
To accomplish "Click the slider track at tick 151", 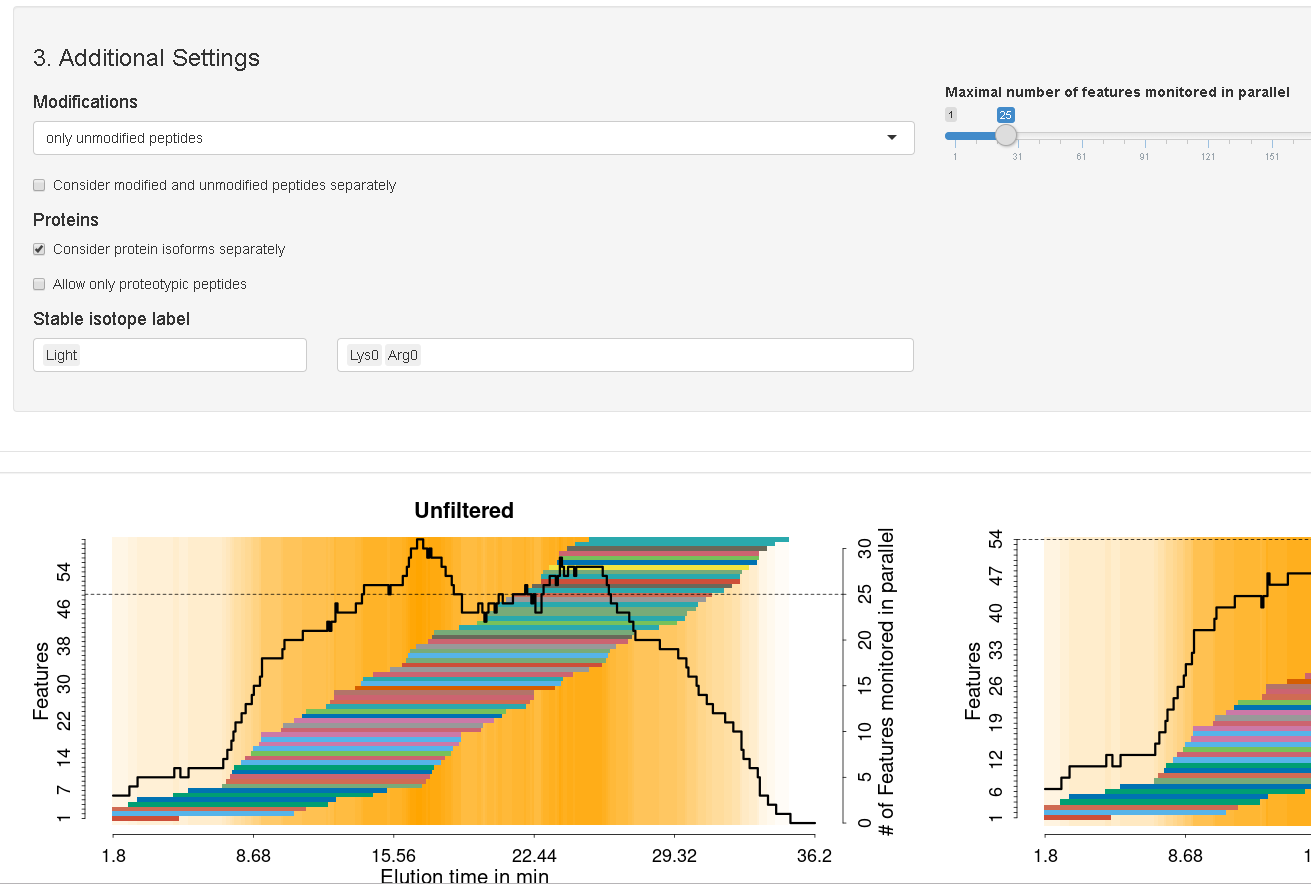I will [x=1271, y=136].
